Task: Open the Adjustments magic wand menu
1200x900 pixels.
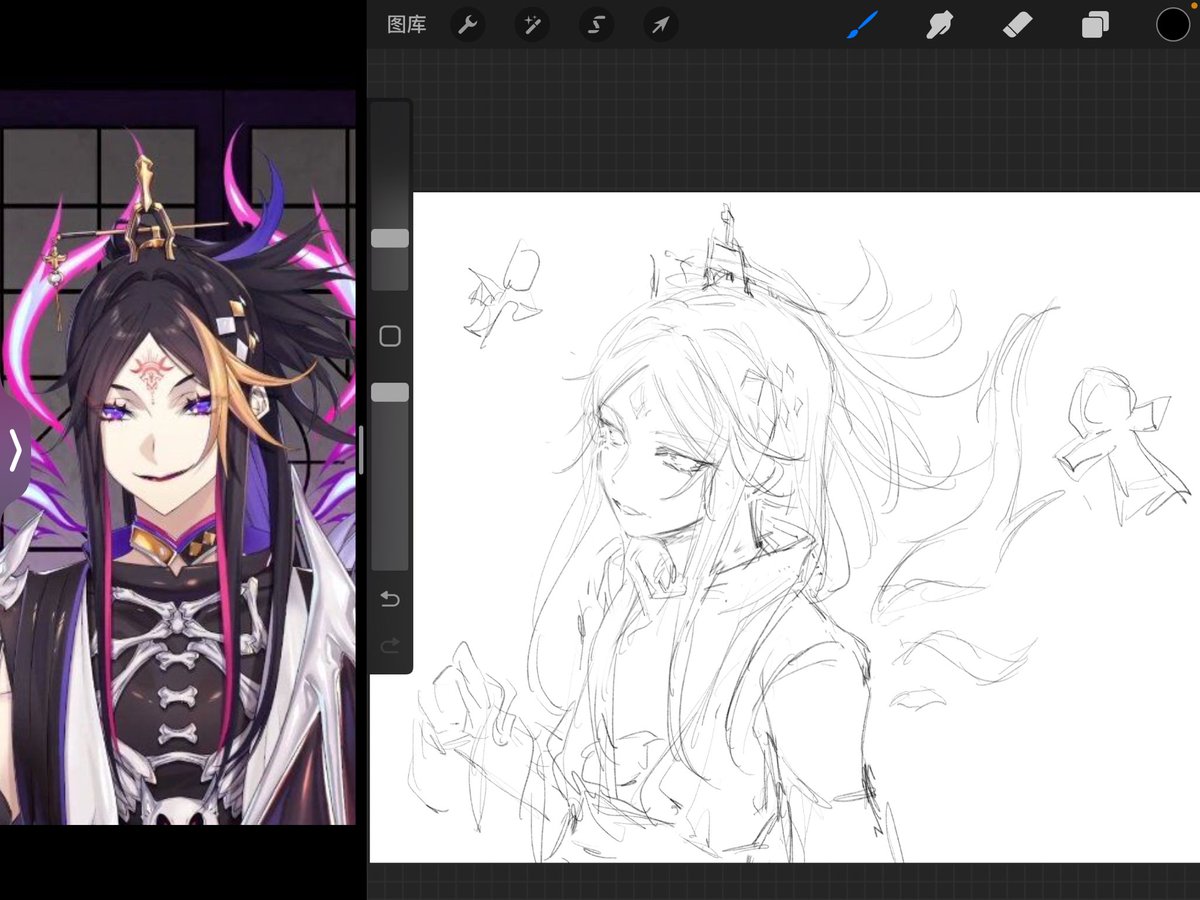Action: [532, 25]
